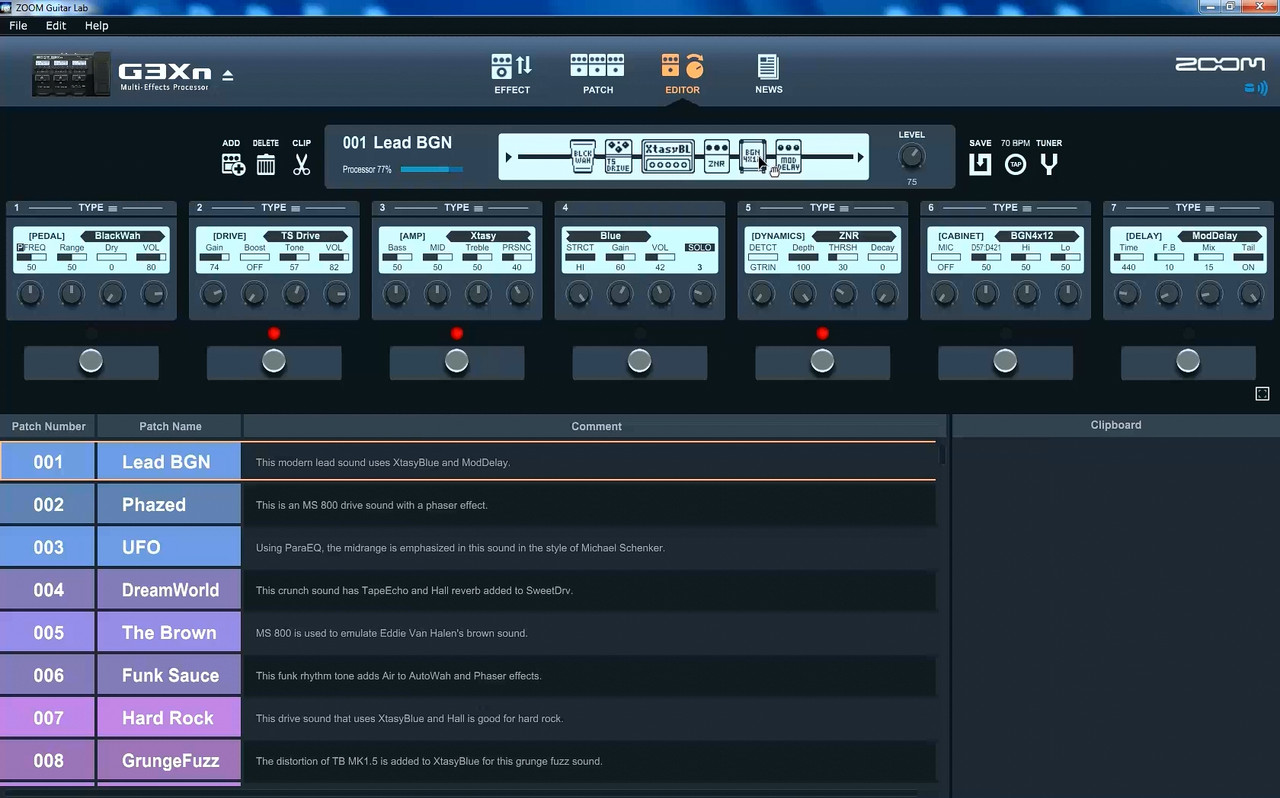Image resolution: width=1280 pixels, height=798 pixels.
Task: Toggle effect 2 footswitch on or off
Action: pos(273,361)
